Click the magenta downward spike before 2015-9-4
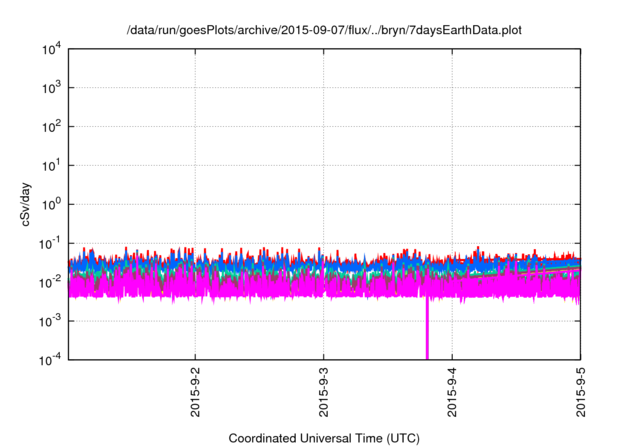Image resolution: width=640 pixels, height=448 pixels. click(x=427, y=329)
